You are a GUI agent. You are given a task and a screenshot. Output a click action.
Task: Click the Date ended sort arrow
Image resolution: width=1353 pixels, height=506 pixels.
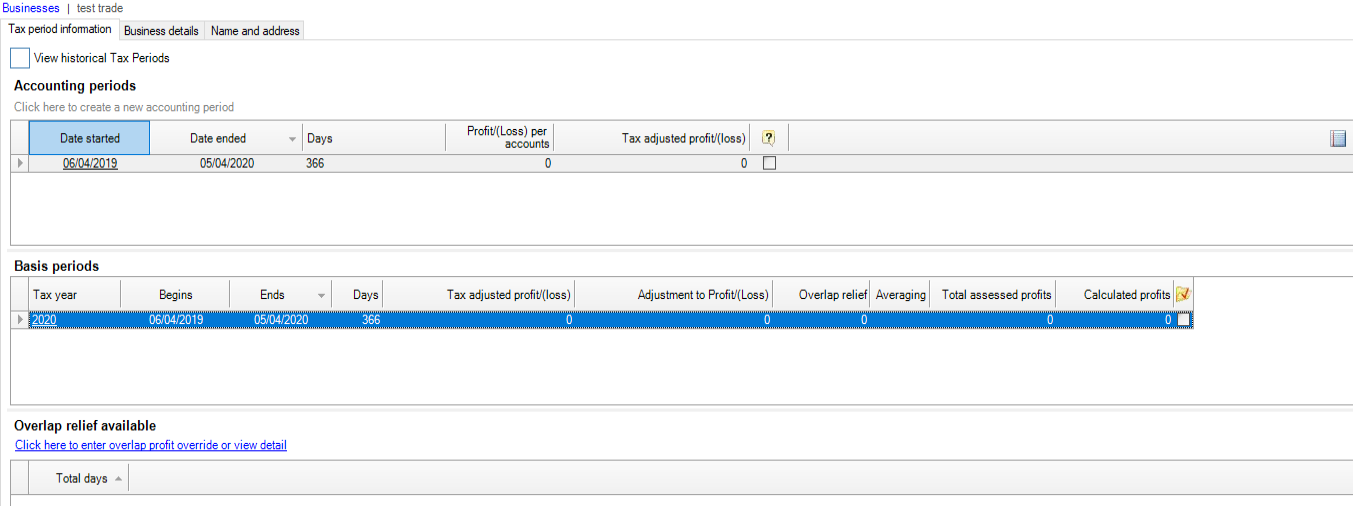293,139
